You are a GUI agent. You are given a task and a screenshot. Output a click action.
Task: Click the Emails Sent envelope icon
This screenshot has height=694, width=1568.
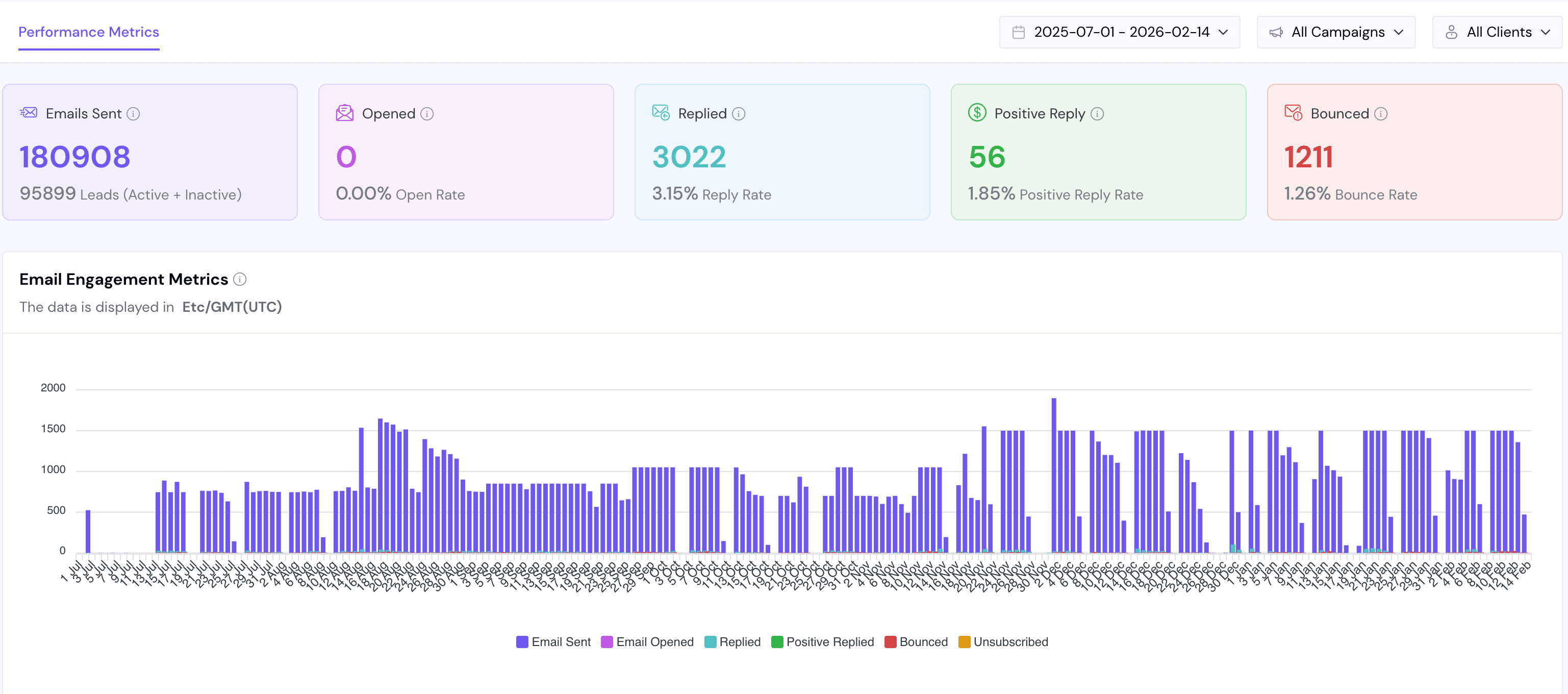[x=28, y=113]
